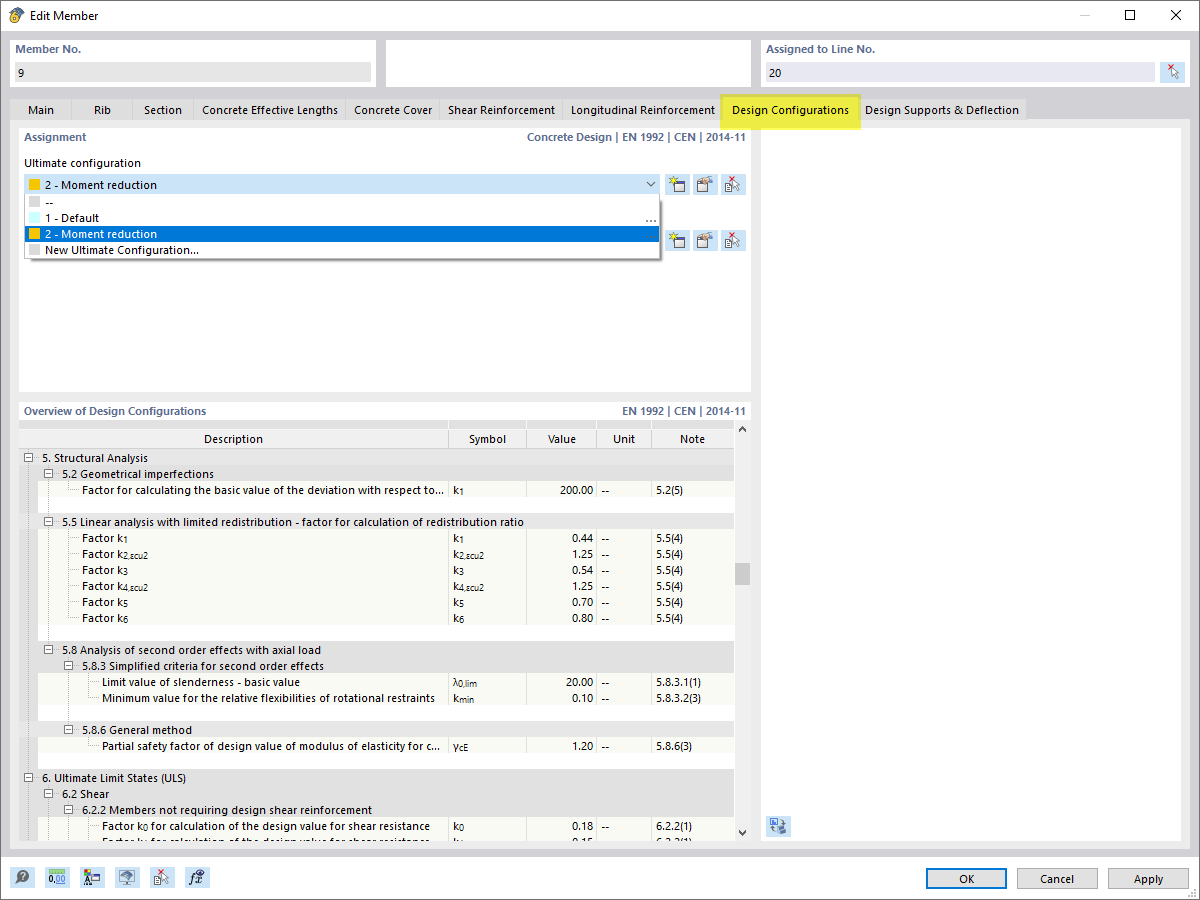Select line graphically with the picker icon
Viewport: 1200px width, 900px height.
point(1172,71)
